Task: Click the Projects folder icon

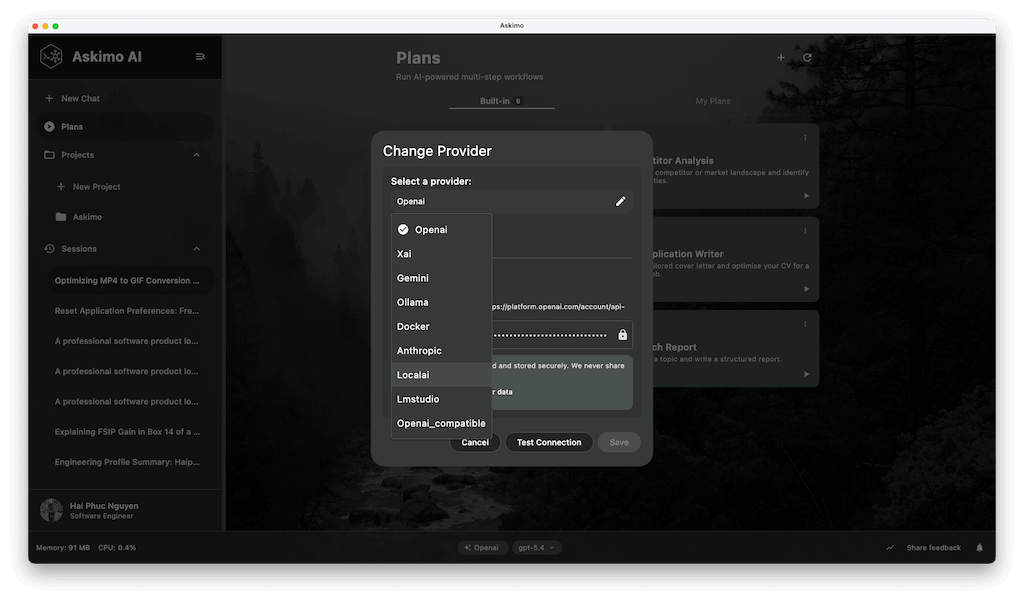Action: pos(49,155)
